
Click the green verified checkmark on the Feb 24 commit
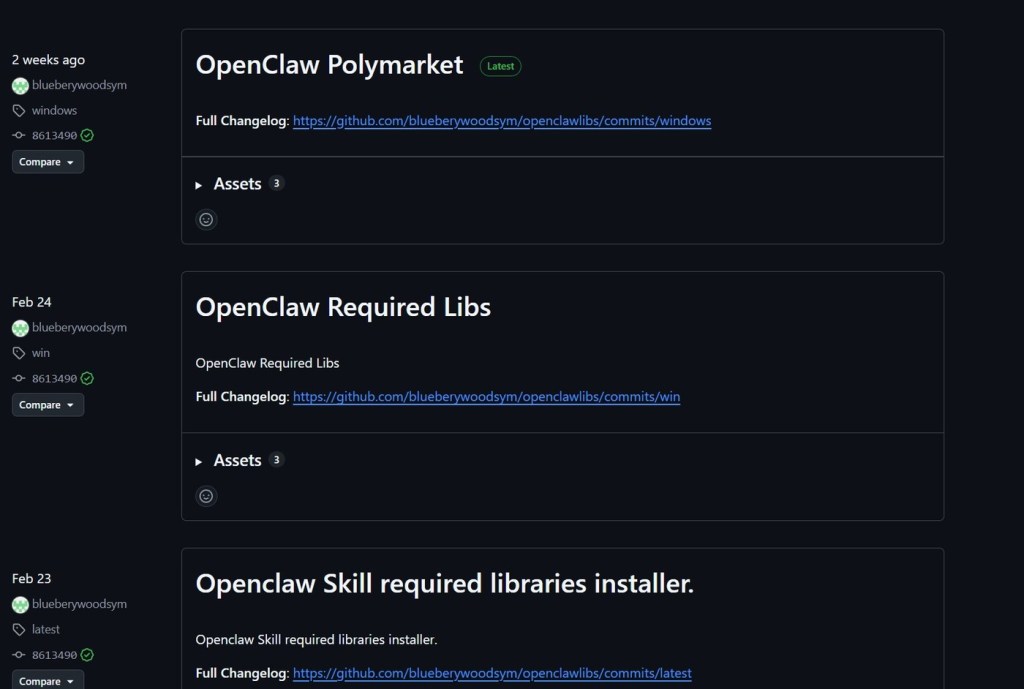click(87, 379)
